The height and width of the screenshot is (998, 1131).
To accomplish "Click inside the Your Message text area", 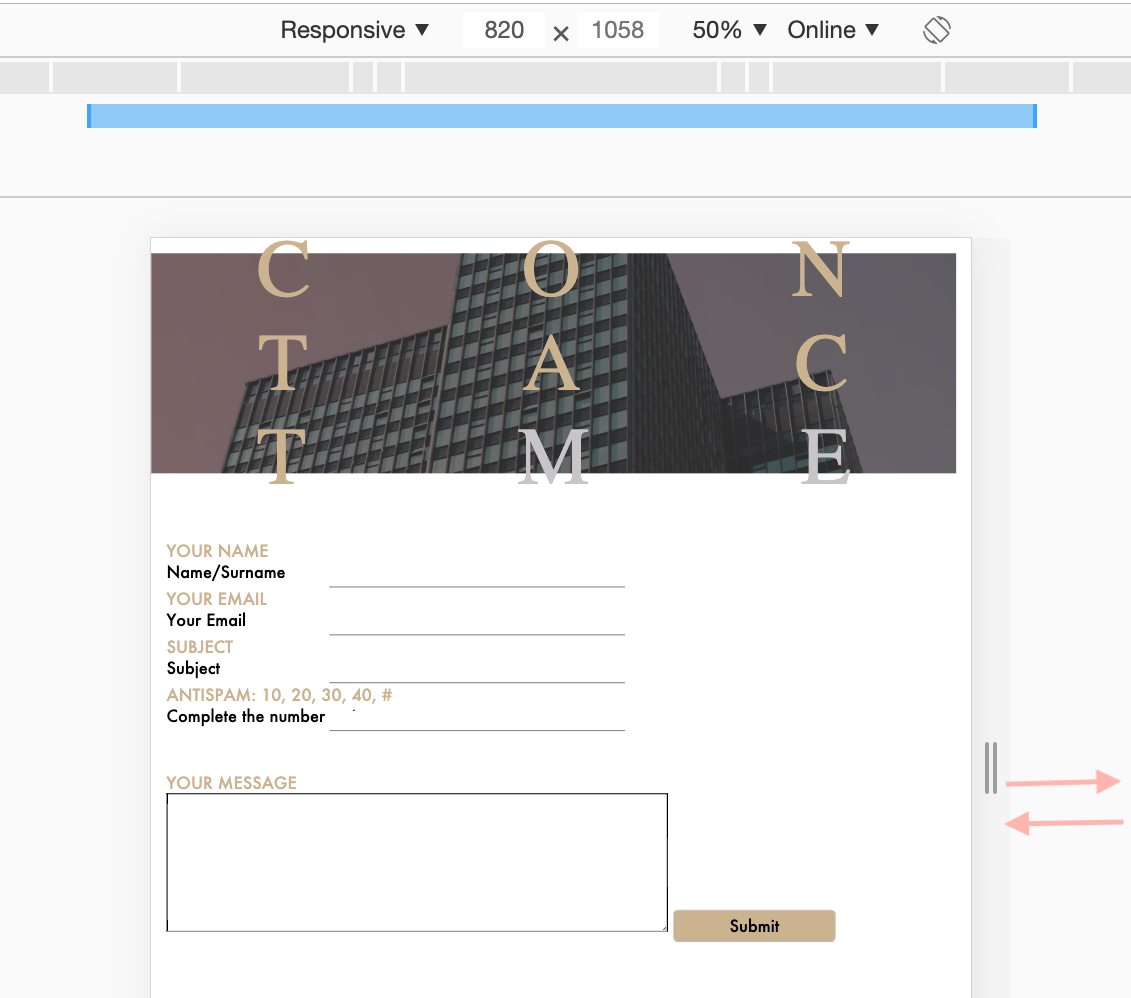I will pos(416,860).
